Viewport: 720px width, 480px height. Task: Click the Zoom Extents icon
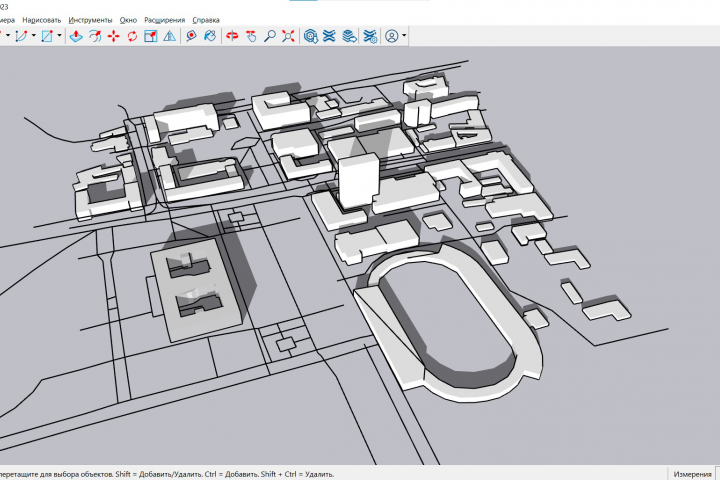(288, 36)
